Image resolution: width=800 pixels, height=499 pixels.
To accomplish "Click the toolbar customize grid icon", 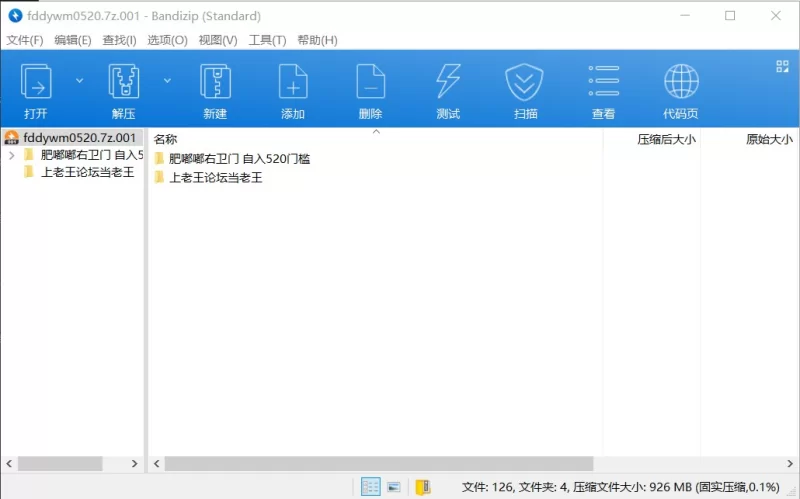I will (x=782, y=66).
